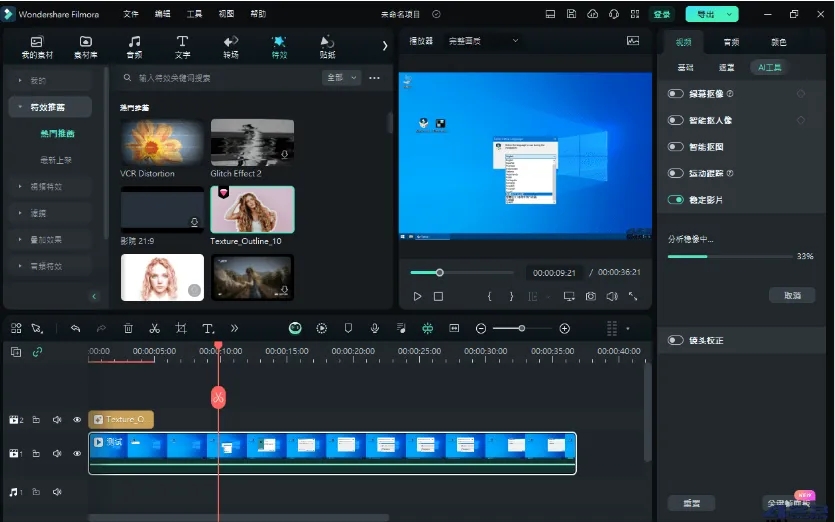The height and width of the screenshot is (522, 835).
Task: Toggle the 智能抠图 smart cutout switch
Action: (x=675, y=146)
